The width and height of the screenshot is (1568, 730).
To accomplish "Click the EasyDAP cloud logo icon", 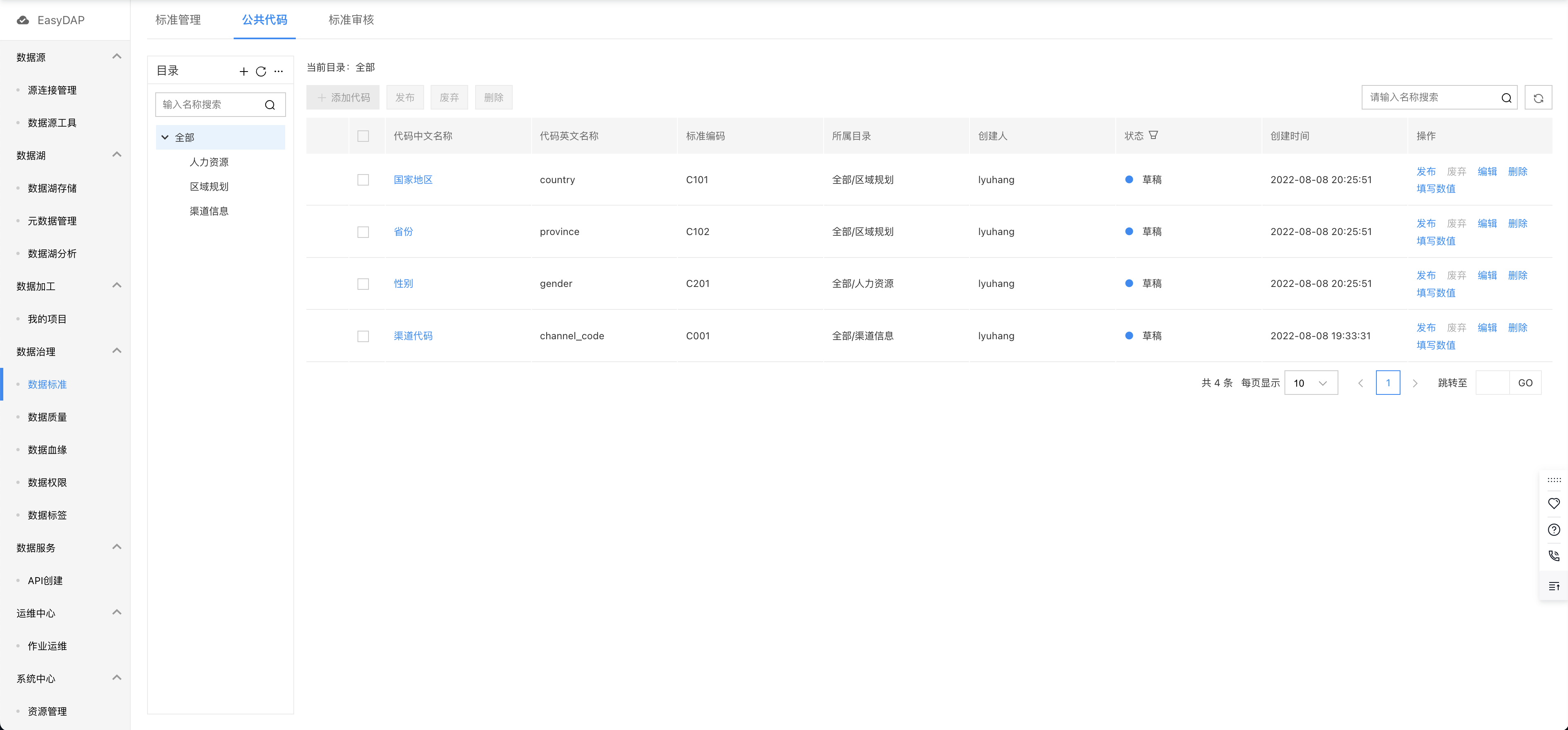I will click(x=23, y=20).
